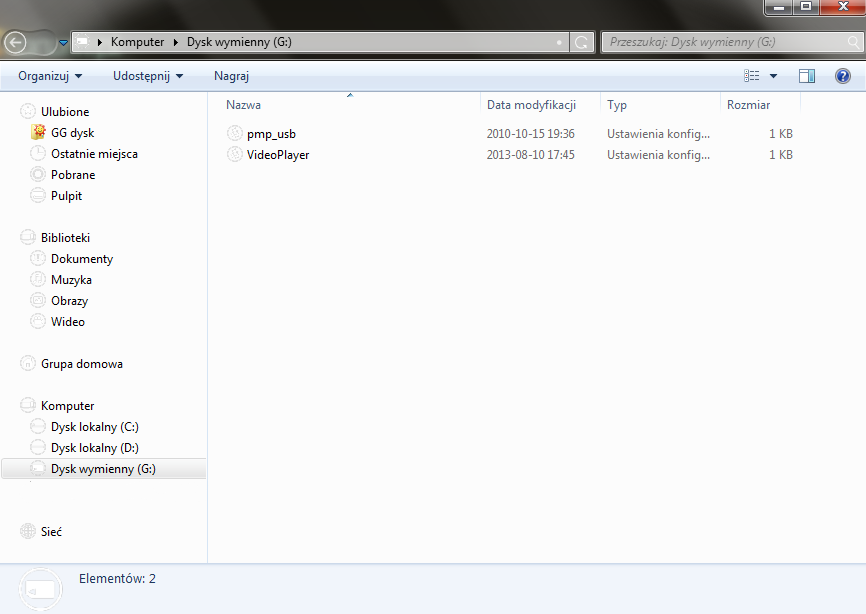
Task: Click the Obrazy pictures icon
Action: tap(38, 300)
